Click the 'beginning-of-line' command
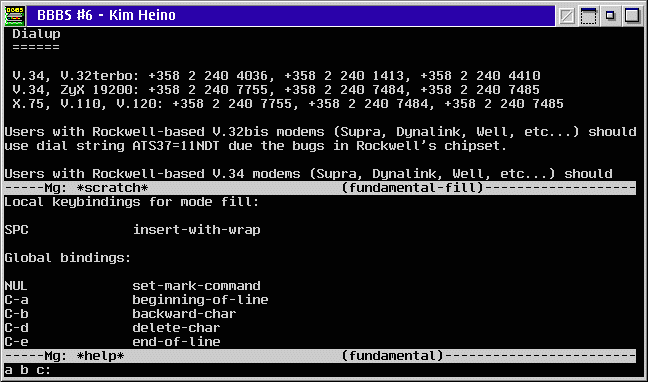The image size is (648, 382). [200, 300]
